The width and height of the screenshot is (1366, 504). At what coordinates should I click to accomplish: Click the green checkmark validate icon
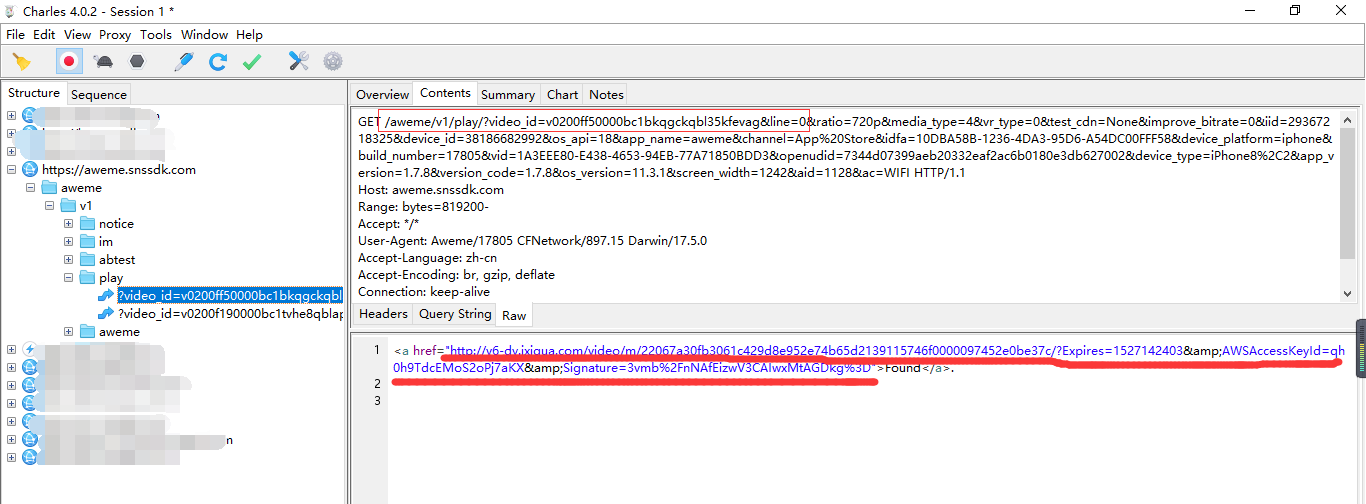coord(252,61)
